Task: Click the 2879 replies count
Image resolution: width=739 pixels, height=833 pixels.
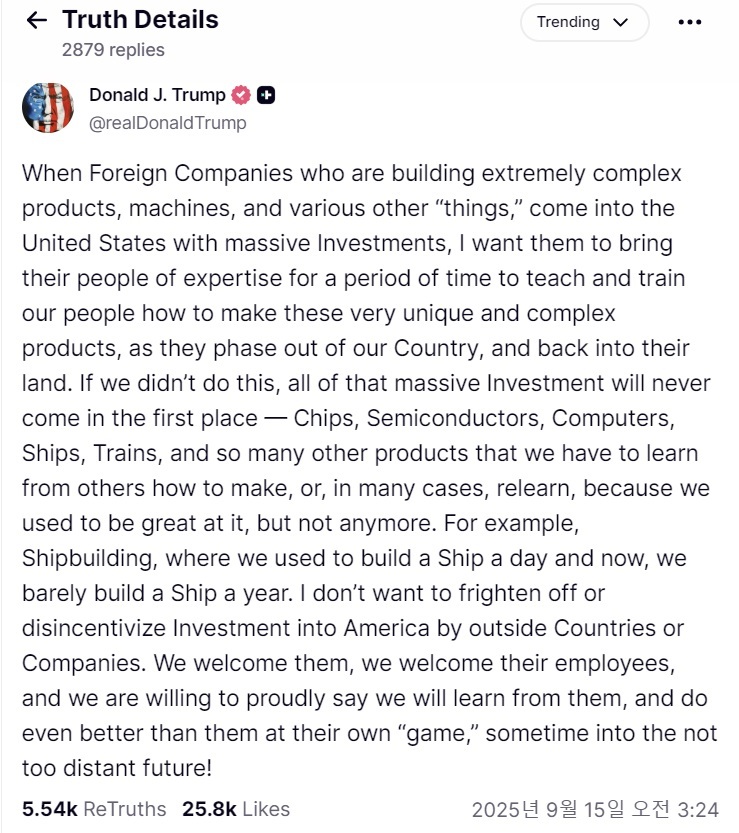Action: pyautogui.click(x=113, y=50)
